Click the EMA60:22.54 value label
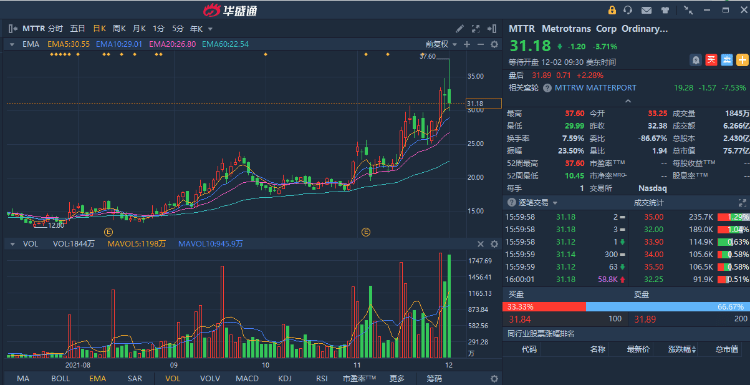This screenshot has height=385, width=750. 225,44
